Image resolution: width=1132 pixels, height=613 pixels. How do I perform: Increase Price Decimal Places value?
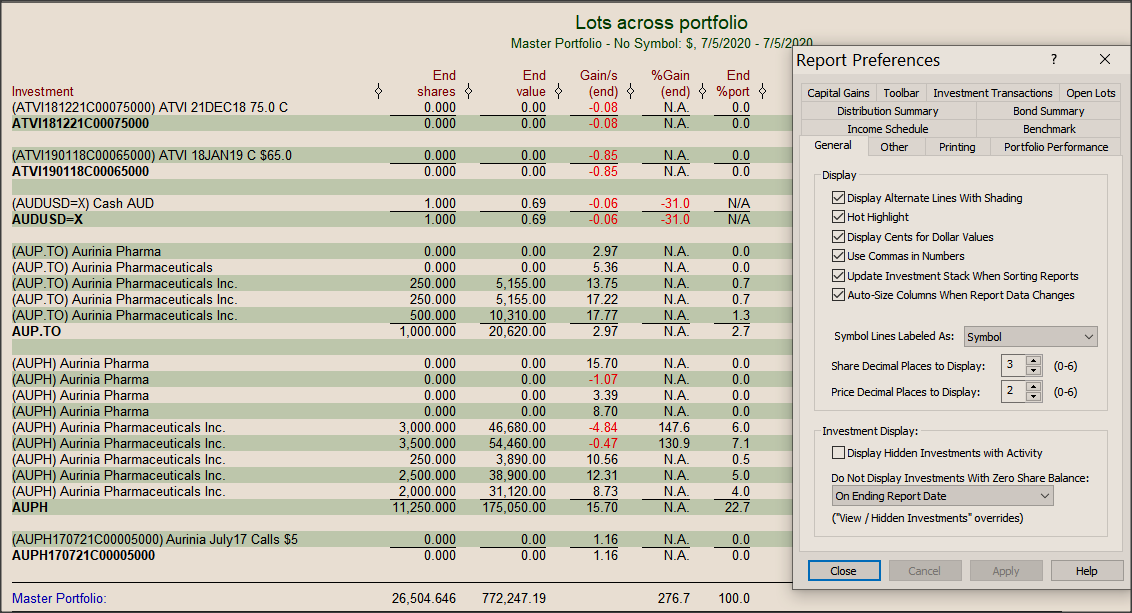coord(1034,387)
